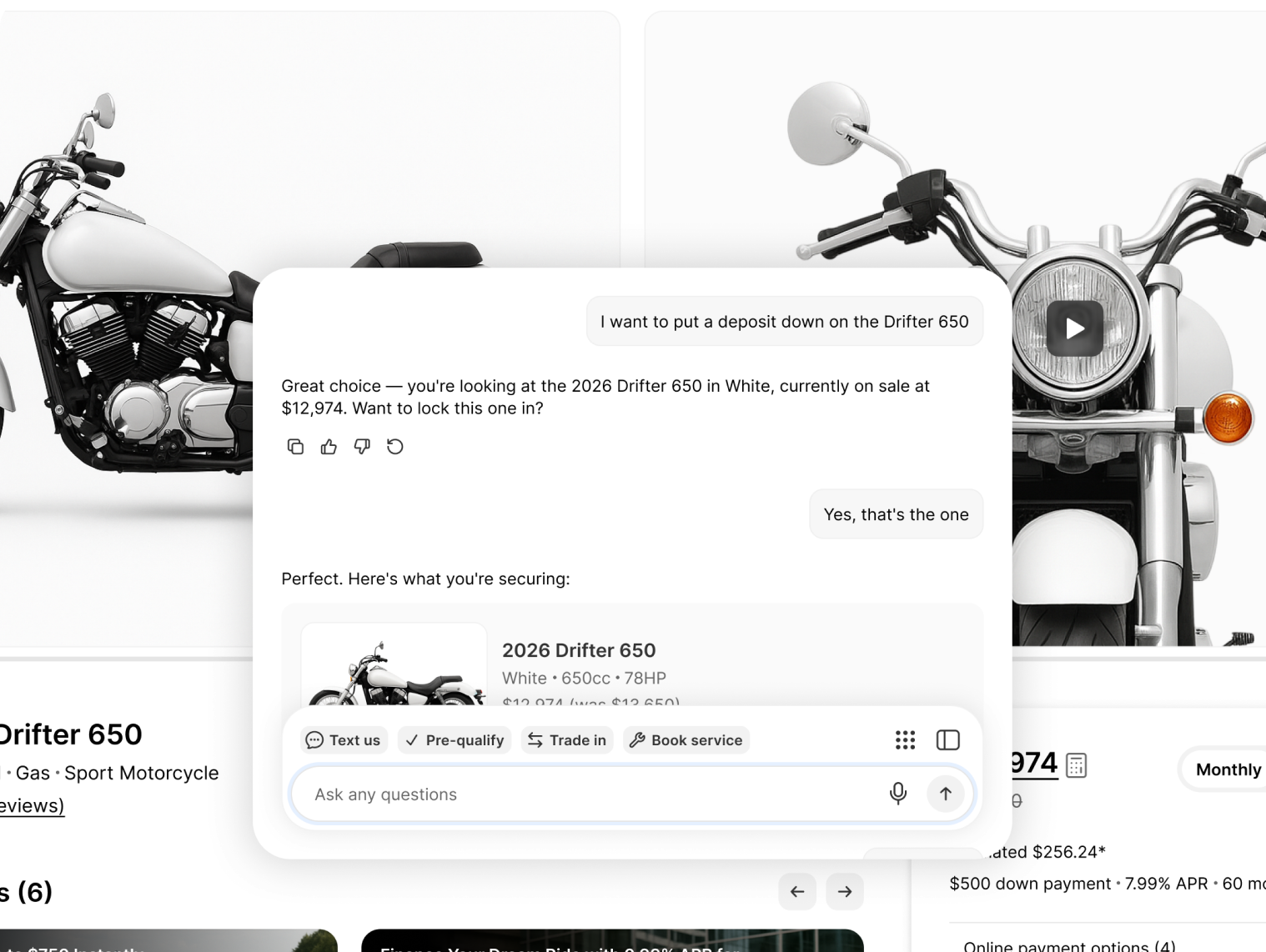
Task: Give thumbs up to the chat reply
Action: pos(329,447)
